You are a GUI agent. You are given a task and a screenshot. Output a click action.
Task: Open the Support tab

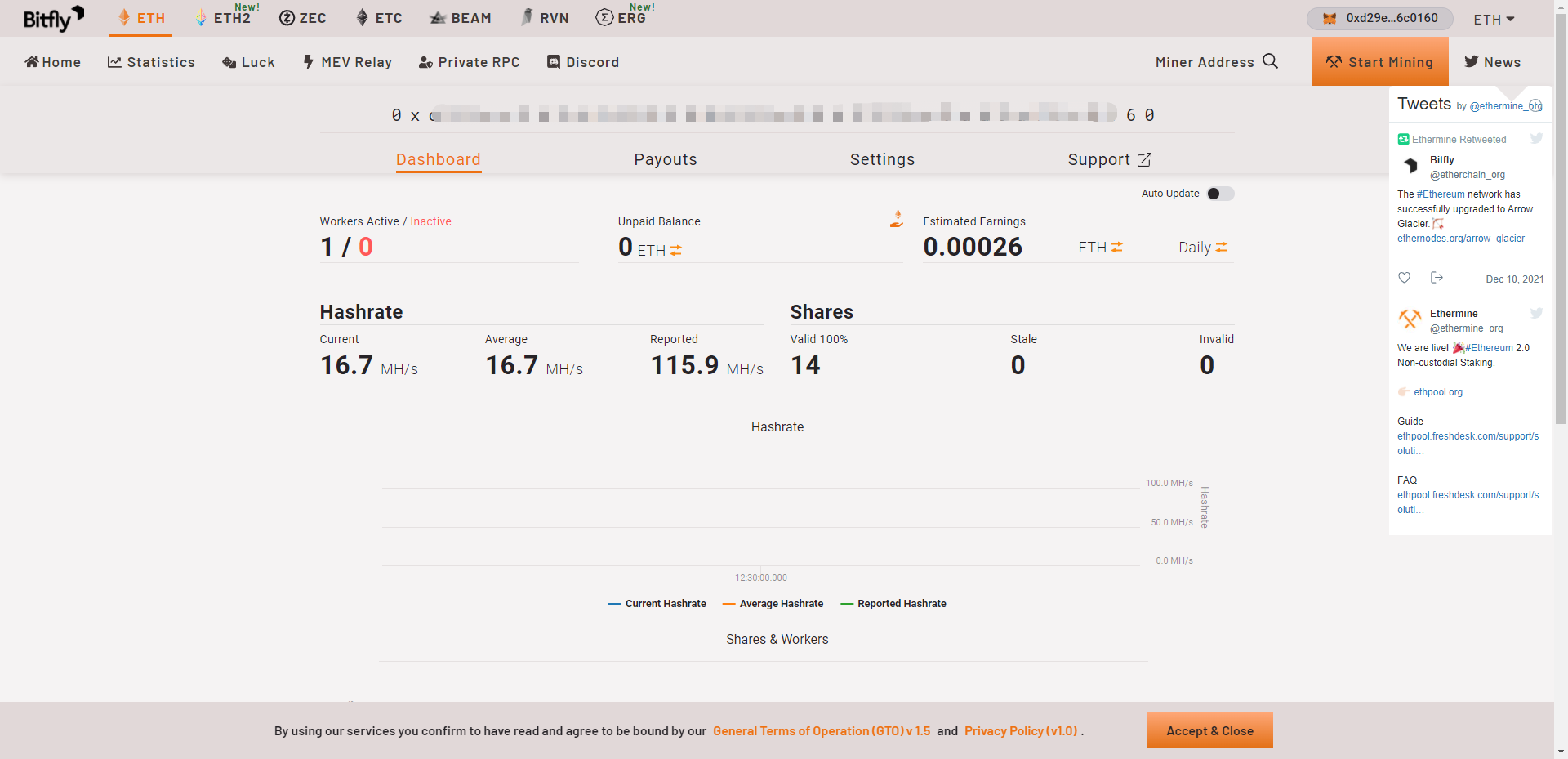pos(1110,160)
